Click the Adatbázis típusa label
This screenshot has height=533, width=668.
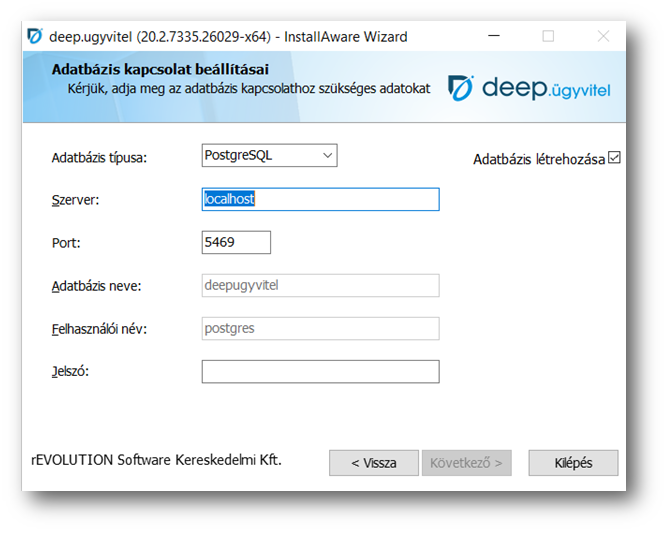pyautogui.click(x=98, y=158)
